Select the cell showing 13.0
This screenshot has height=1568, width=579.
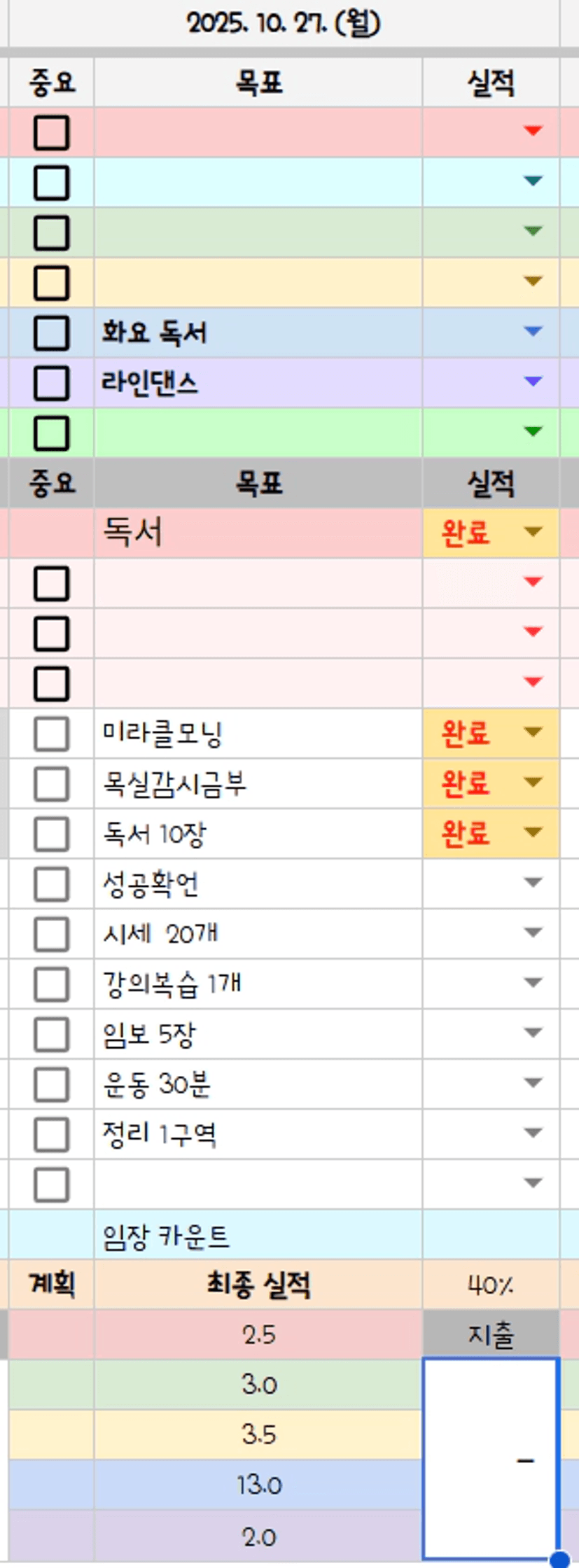pos(258,1485)
